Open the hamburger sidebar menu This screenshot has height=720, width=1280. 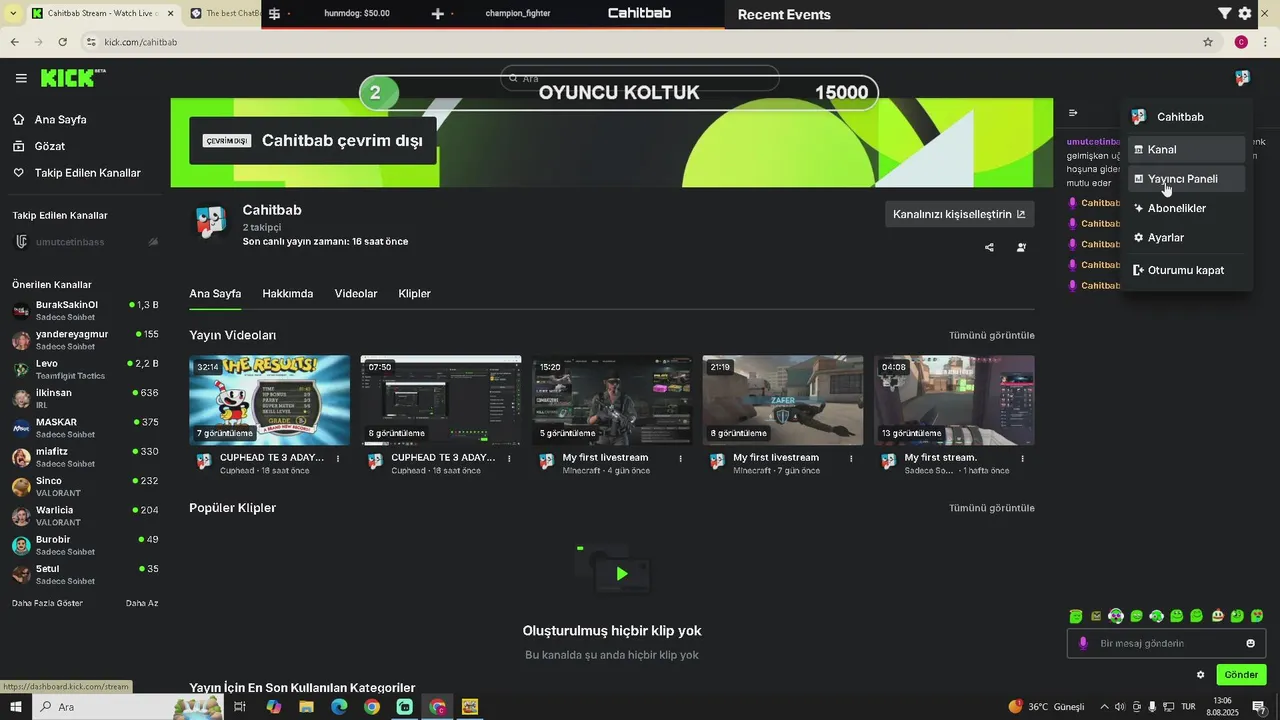pyautogui.click(x=21, y=78)
